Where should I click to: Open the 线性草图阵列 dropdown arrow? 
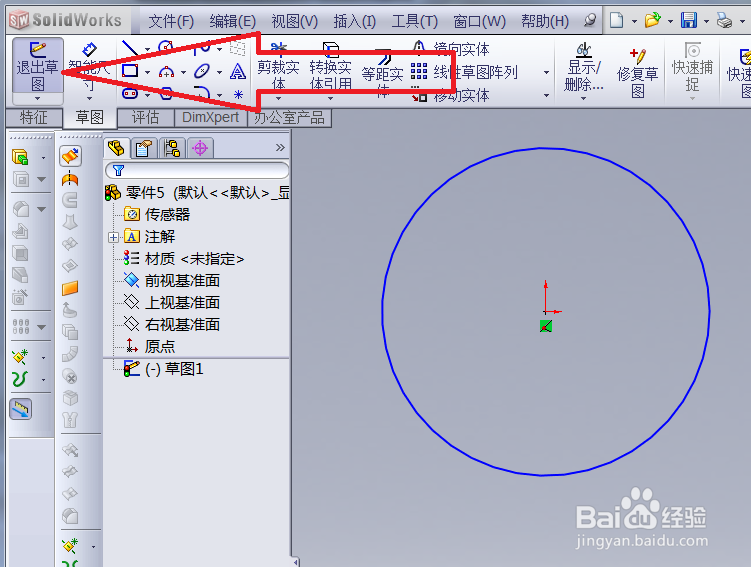(x=546, y=72)
